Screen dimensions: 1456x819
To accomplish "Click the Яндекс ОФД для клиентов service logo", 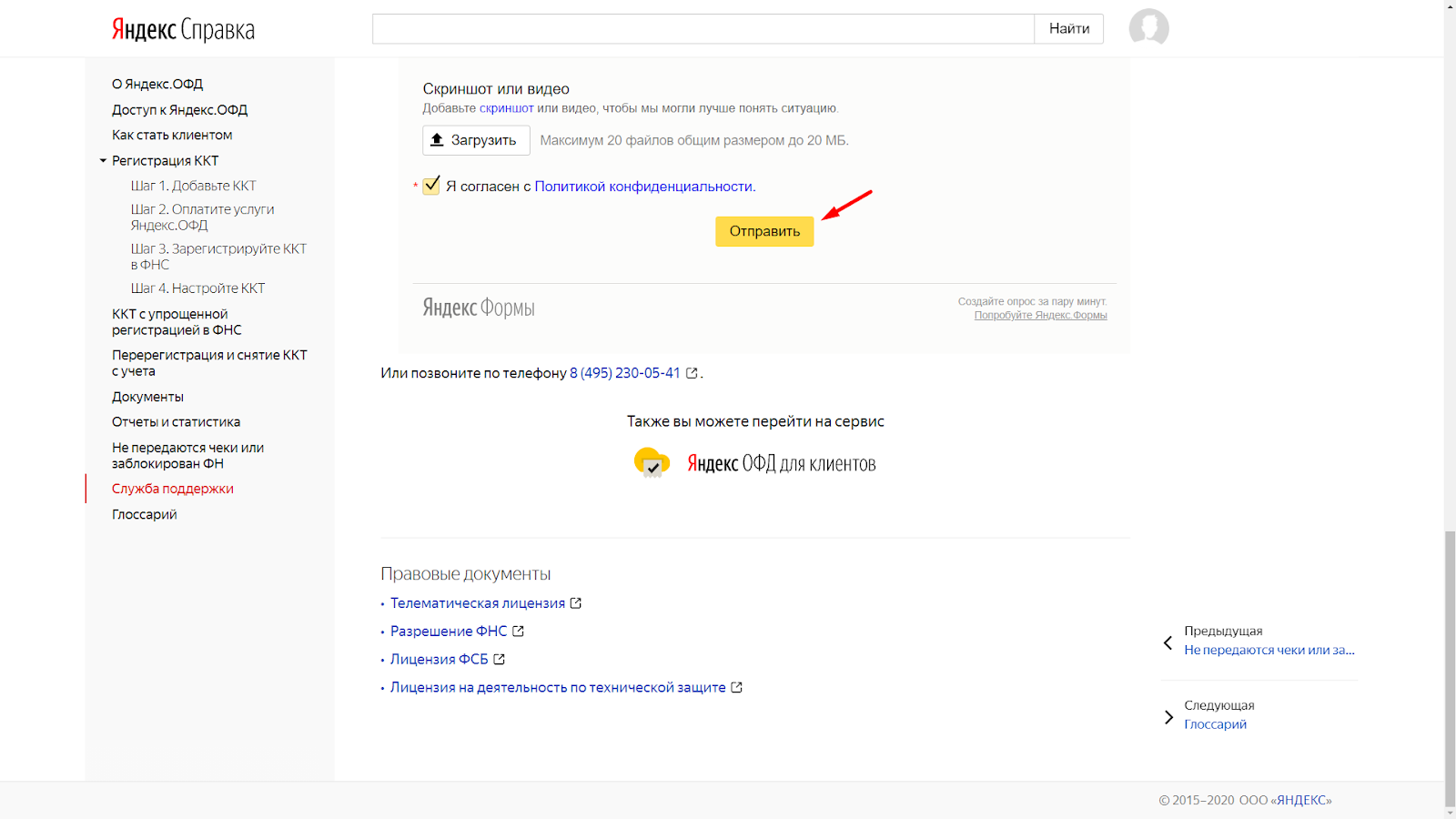I will pyautogui.click(x=755, y=463).
